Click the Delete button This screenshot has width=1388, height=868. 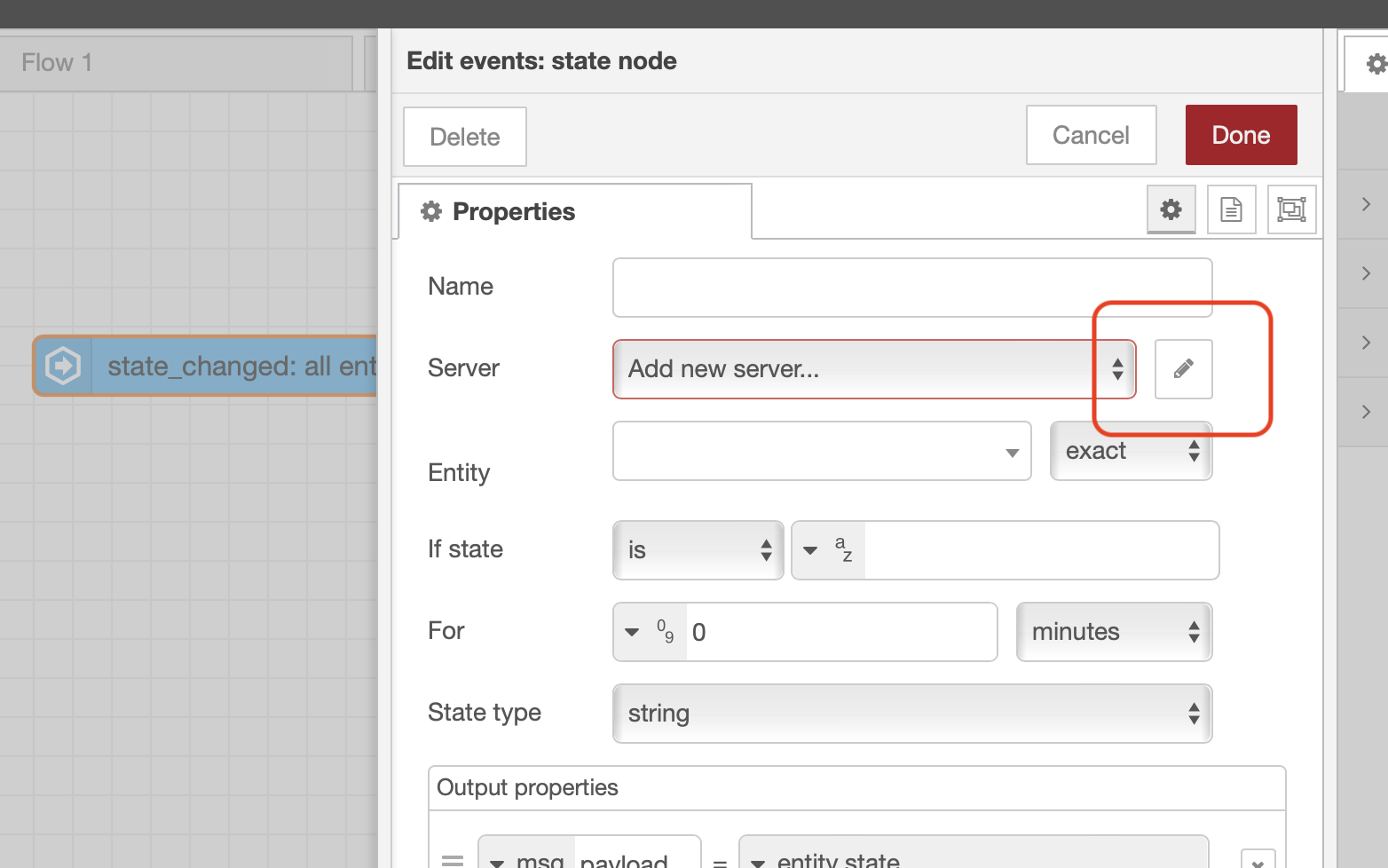[465, 137]
